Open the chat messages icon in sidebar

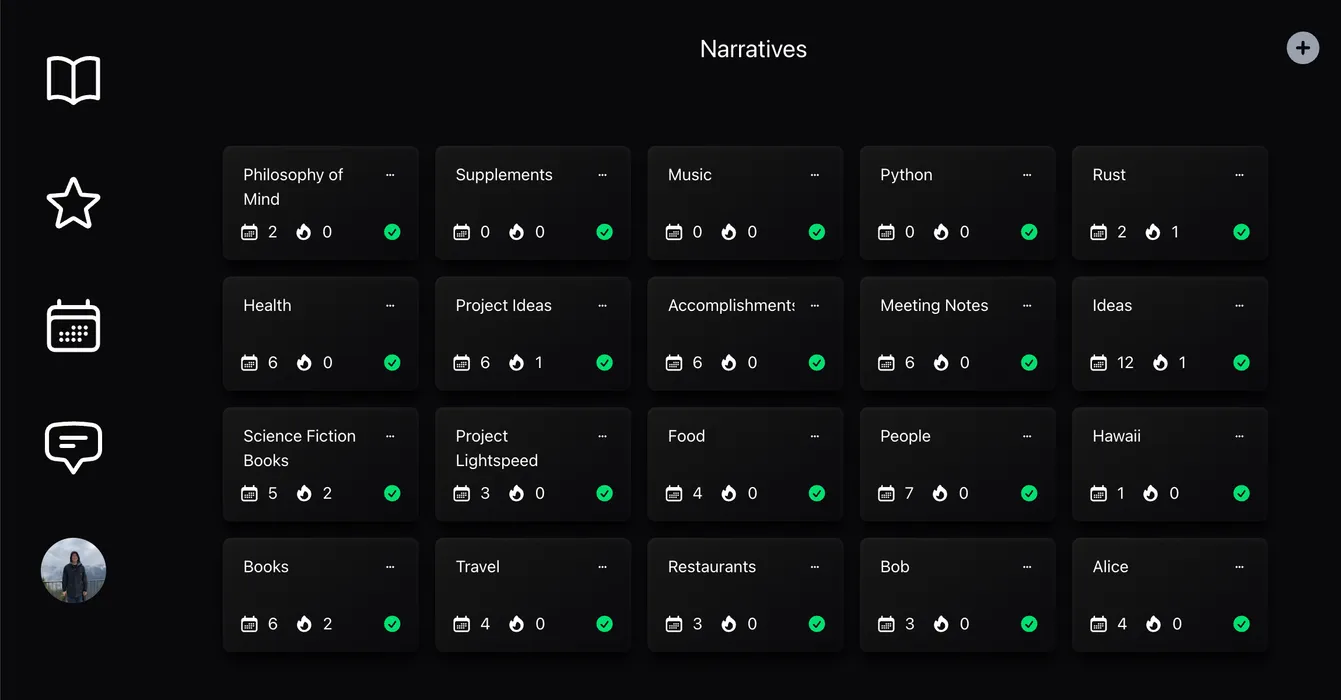[73, 447]
